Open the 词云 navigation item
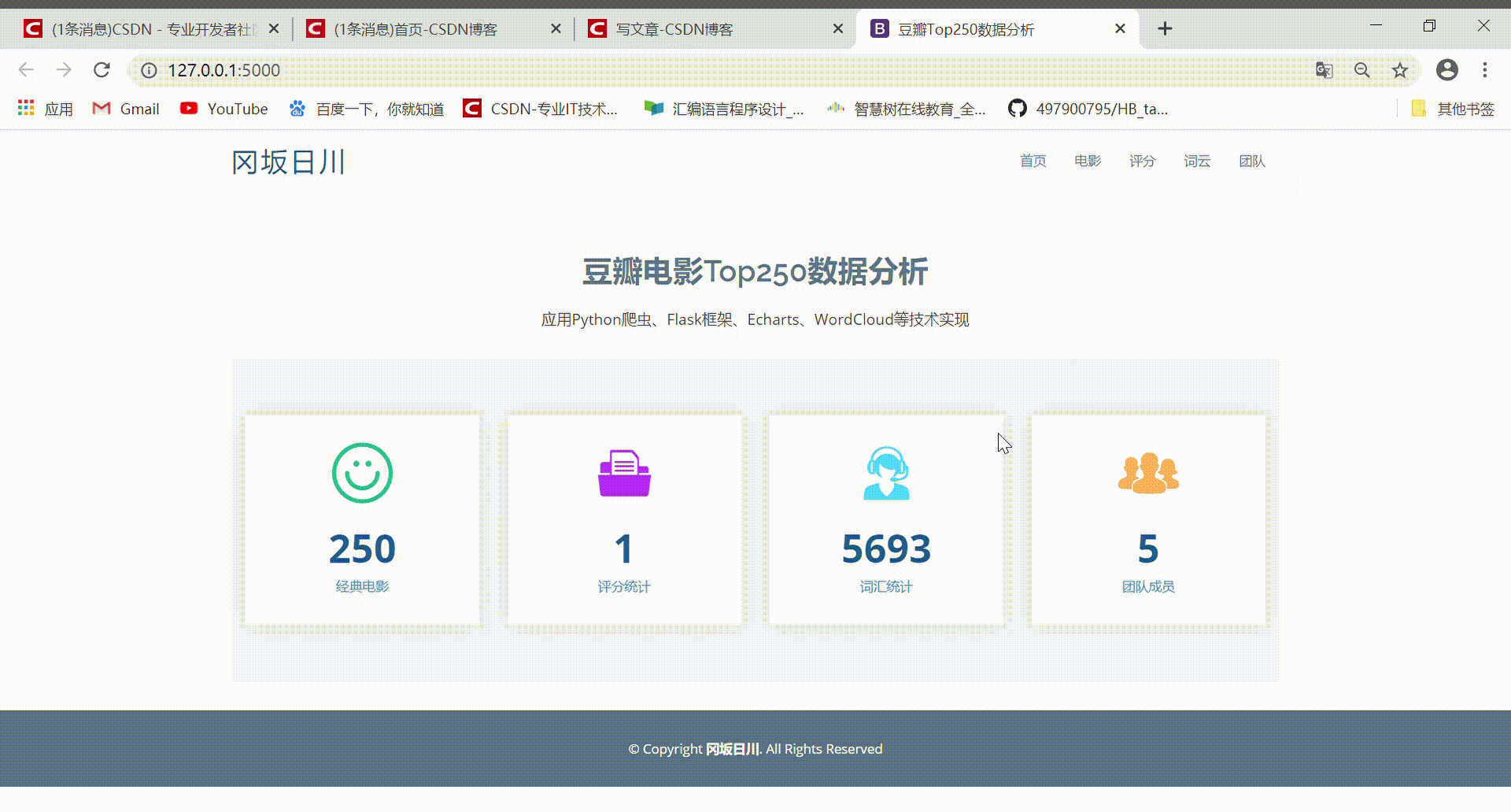Screen dimensions: 1511x812 (x=1197, y=161)
